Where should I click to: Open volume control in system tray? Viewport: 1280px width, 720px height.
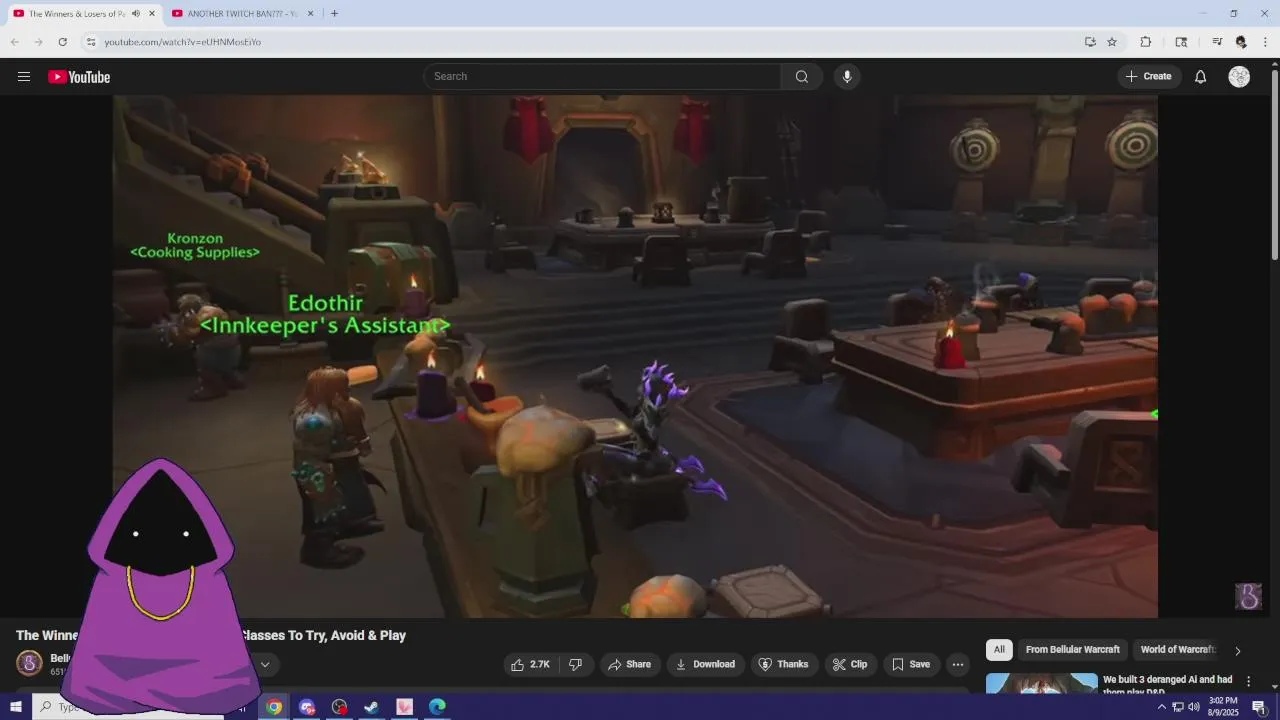point(1193,707)
